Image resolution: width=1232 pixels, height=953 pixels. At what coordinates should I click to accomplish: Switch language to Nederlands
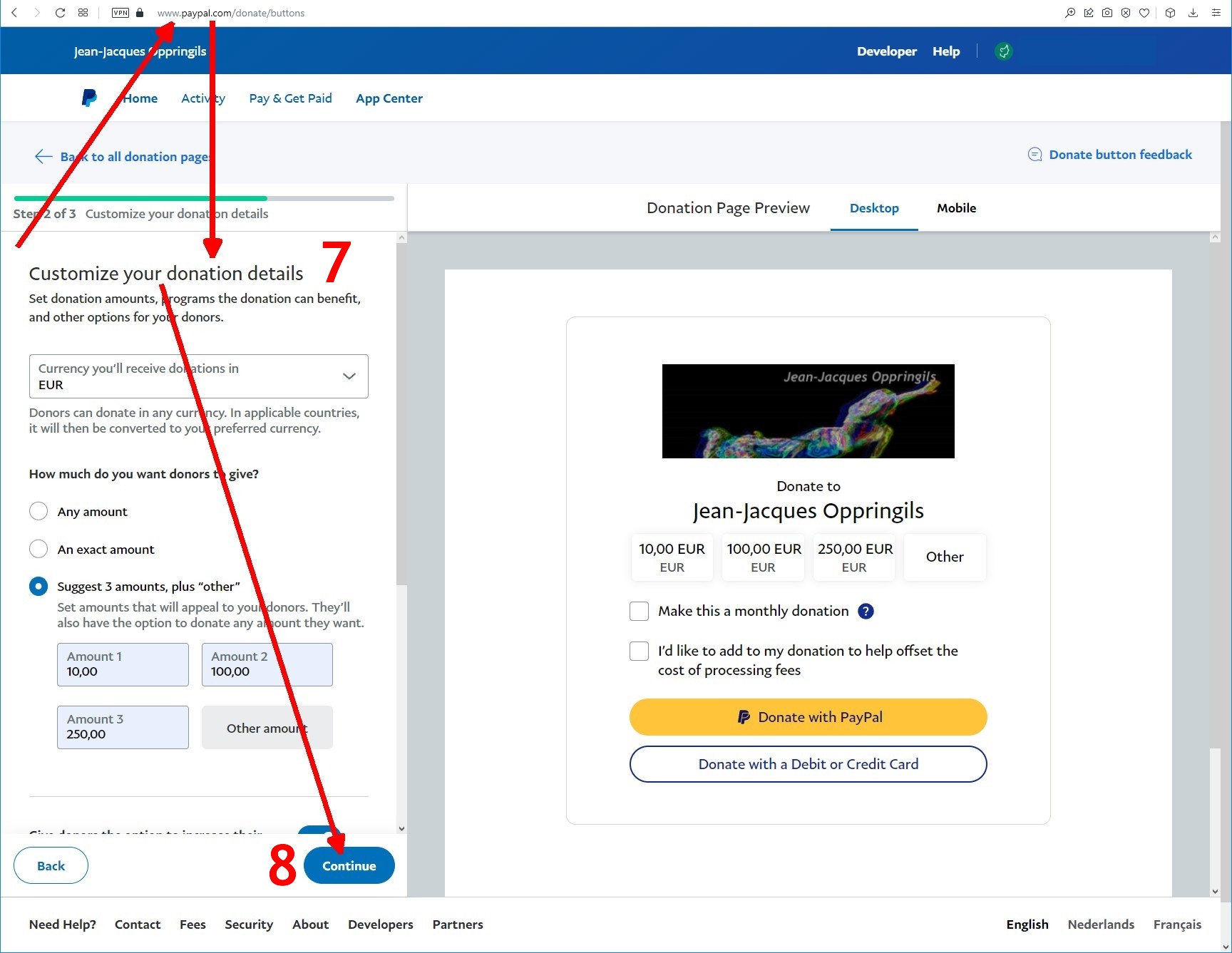point(1101,924)
